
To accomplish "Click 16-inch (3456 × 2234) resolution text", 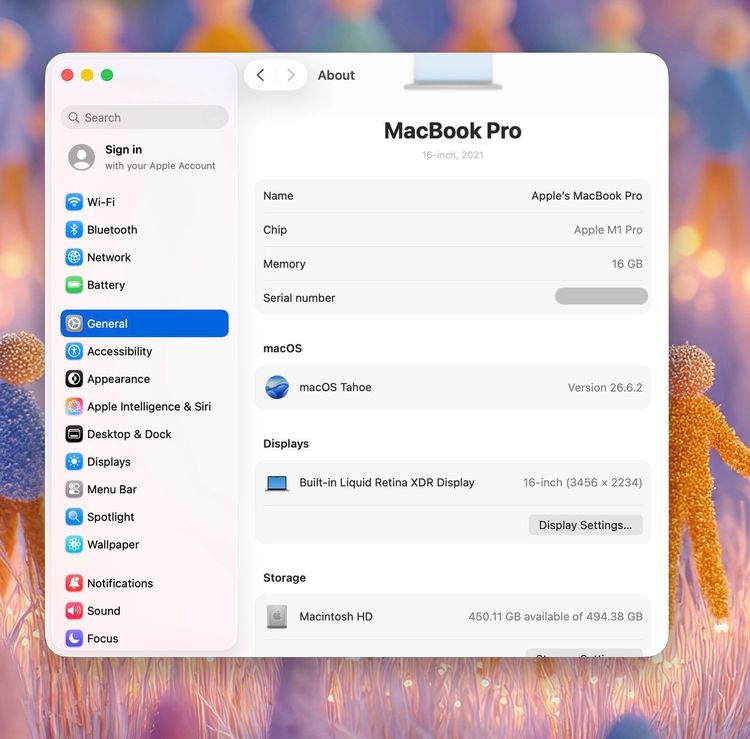I will (x=583, y=483).
